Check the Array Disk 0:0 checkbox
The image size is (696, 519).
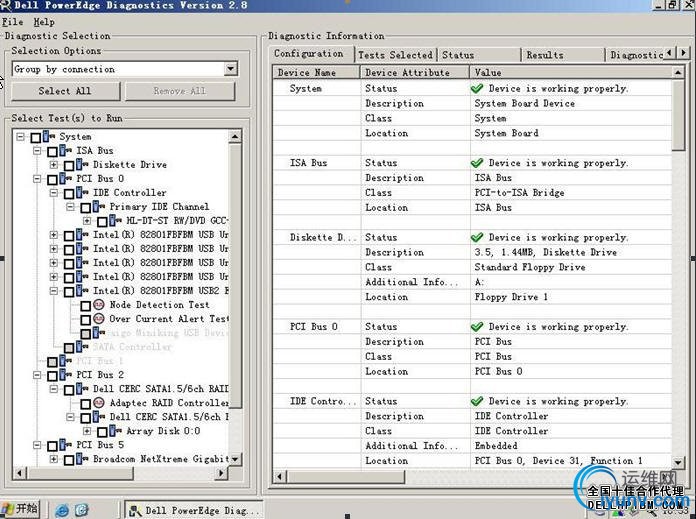pyautogui.click(x=103, y=432)
